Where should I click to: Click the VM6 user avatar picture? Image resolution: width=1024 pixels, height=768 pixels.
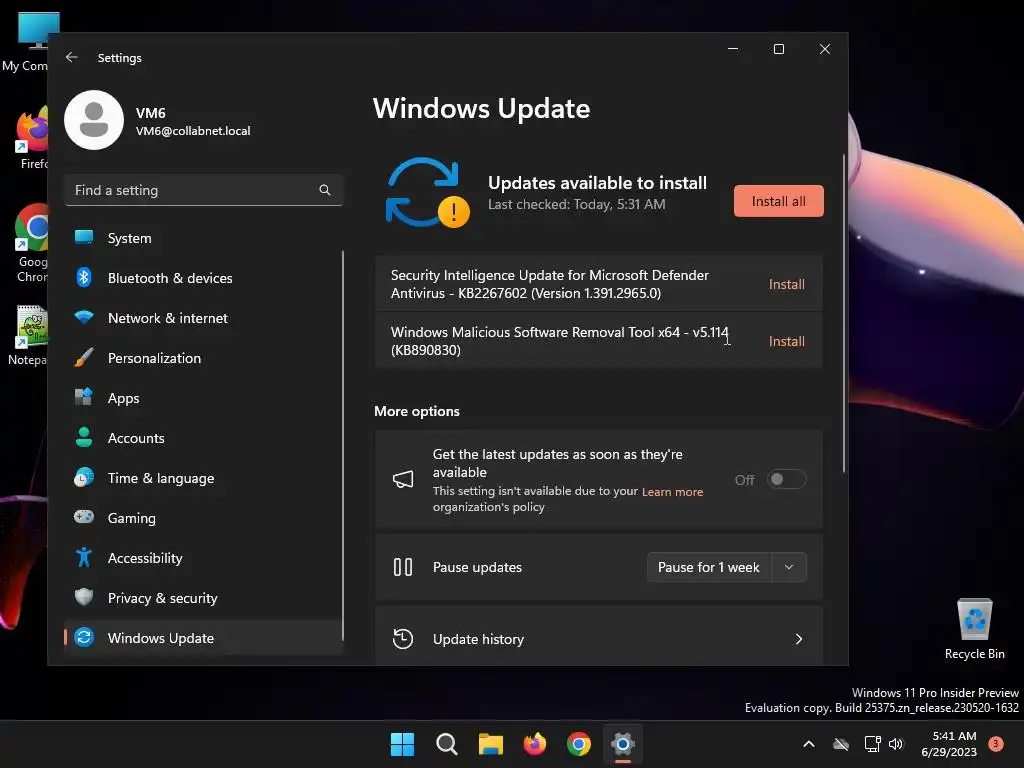tap(94, 120)
